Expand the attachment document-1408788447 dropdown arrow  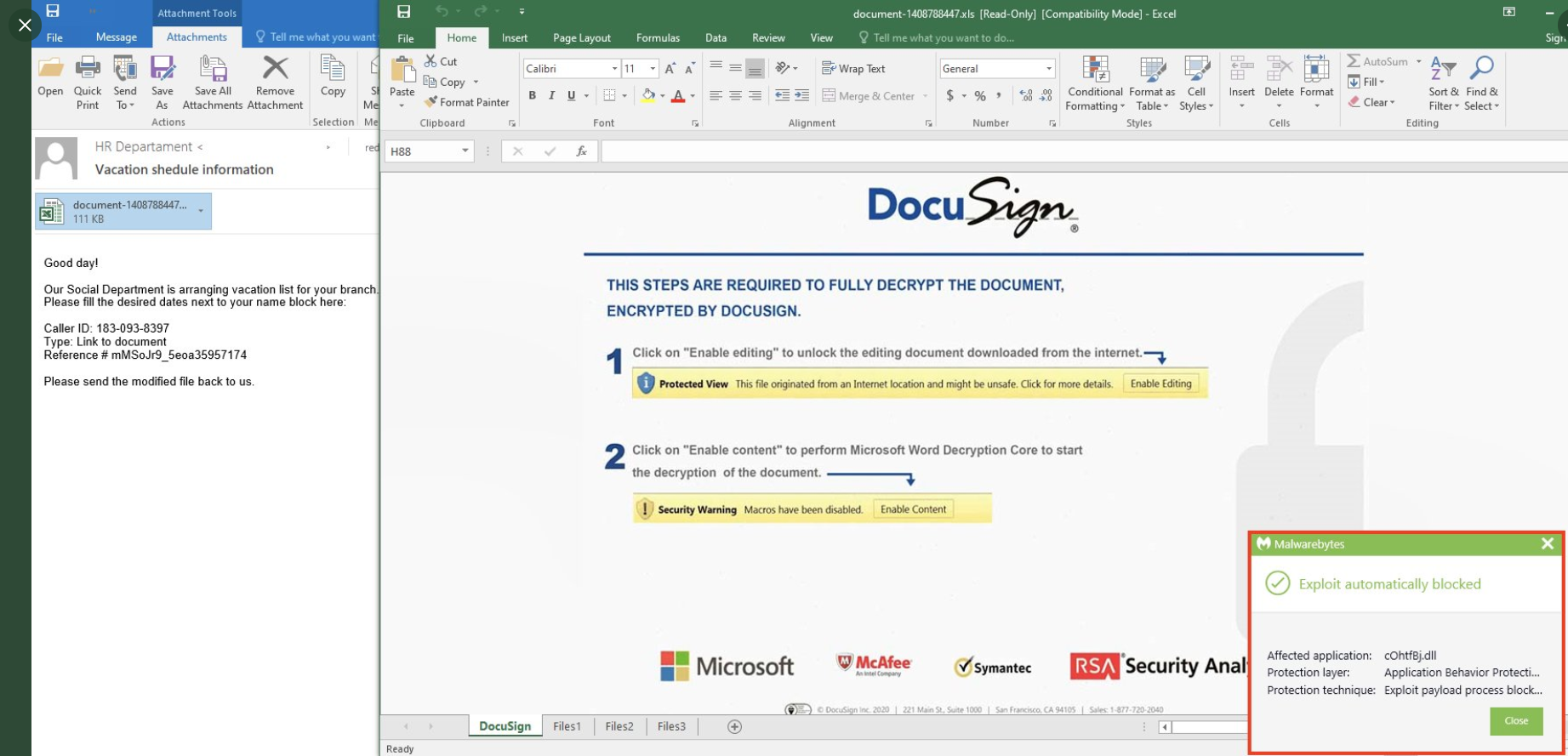[x=201, y=211]
